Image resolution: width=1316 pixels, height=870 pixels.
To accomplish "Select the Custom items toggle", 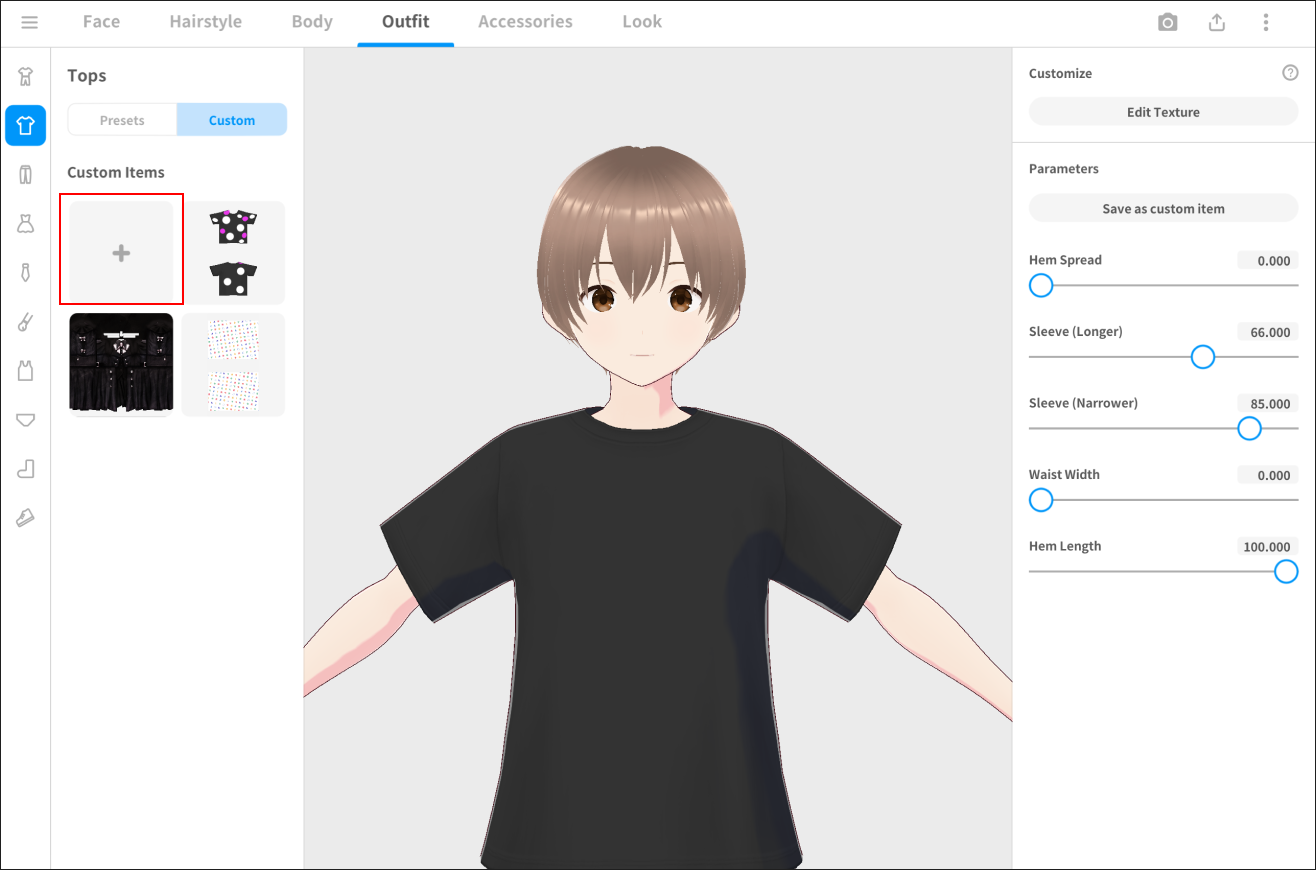I will (x=232, y=120).
